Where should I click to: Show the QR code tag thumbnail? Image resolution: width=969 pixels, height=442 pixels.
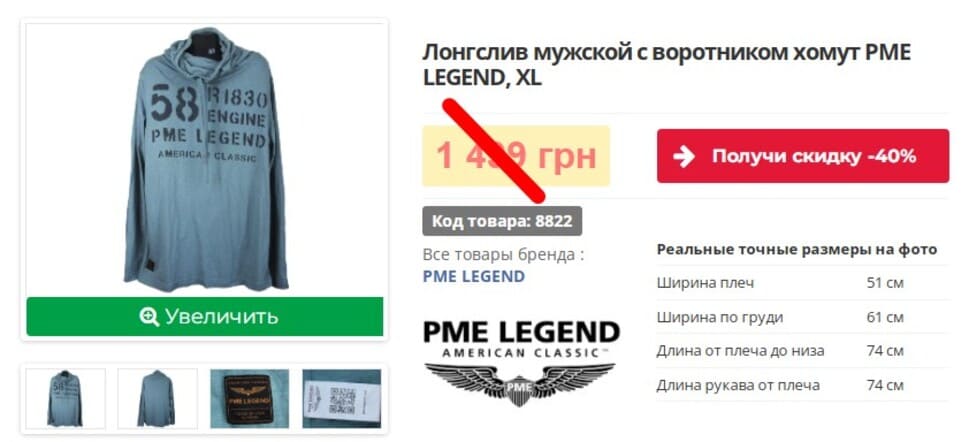click(x=342, y=398)
